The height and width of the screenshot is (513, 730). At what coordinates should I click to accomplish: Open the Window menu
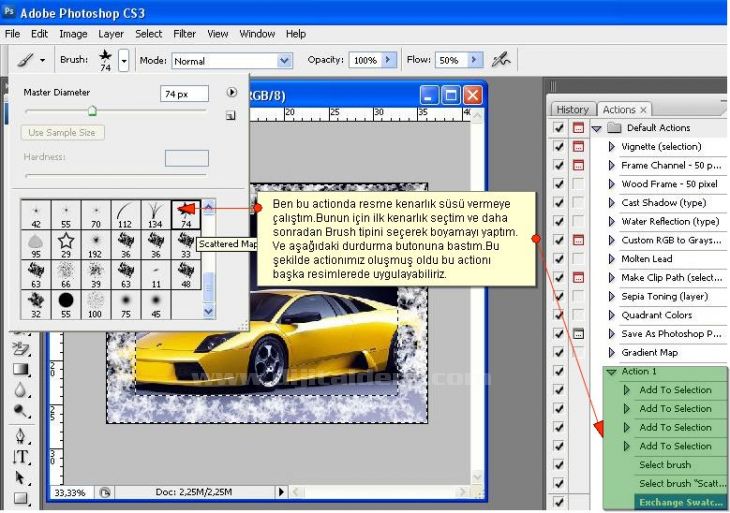point(257,34)
